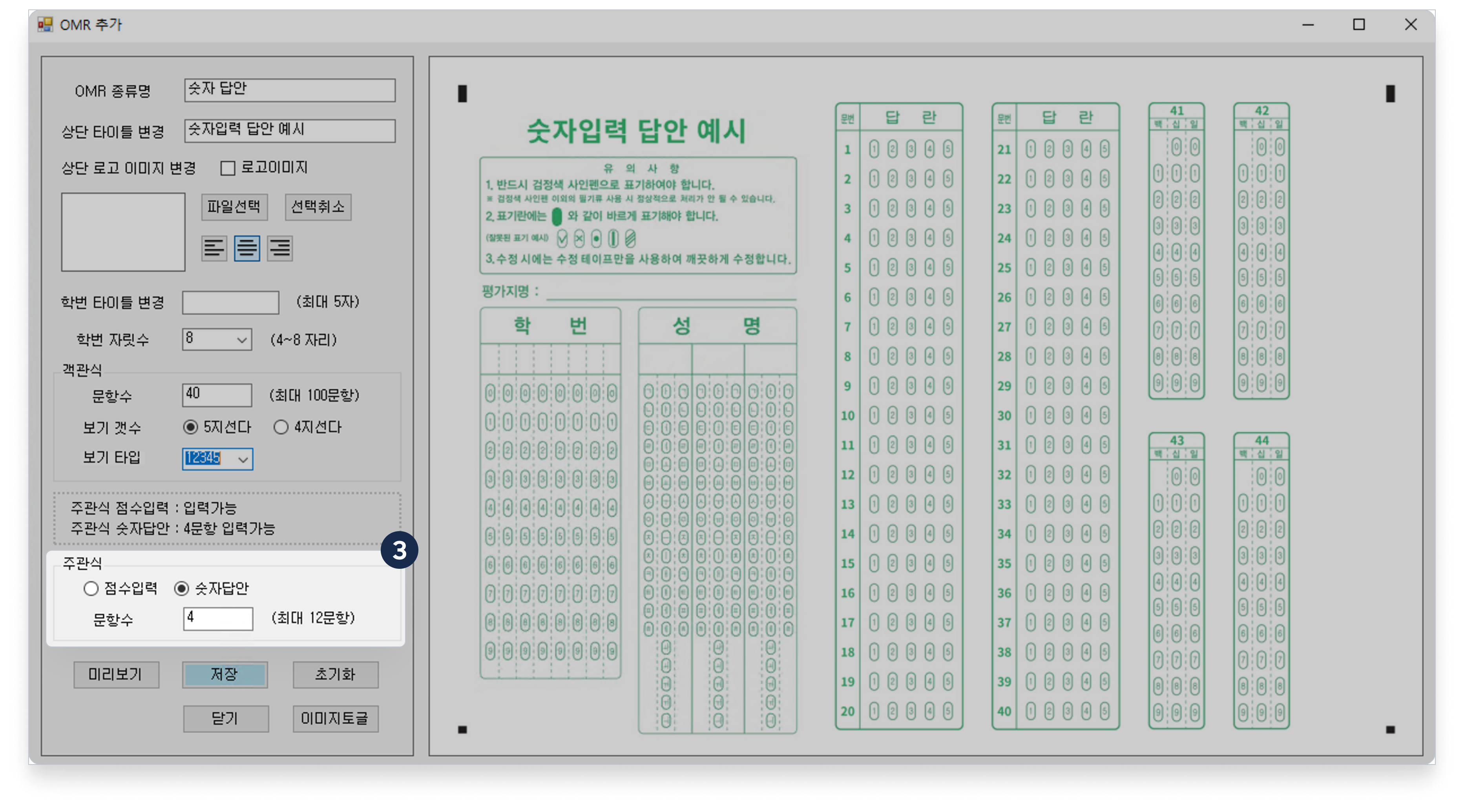Click the OMR 추가 window app icon
This screenshot has height=812, width=1464.
click(45, 24)
